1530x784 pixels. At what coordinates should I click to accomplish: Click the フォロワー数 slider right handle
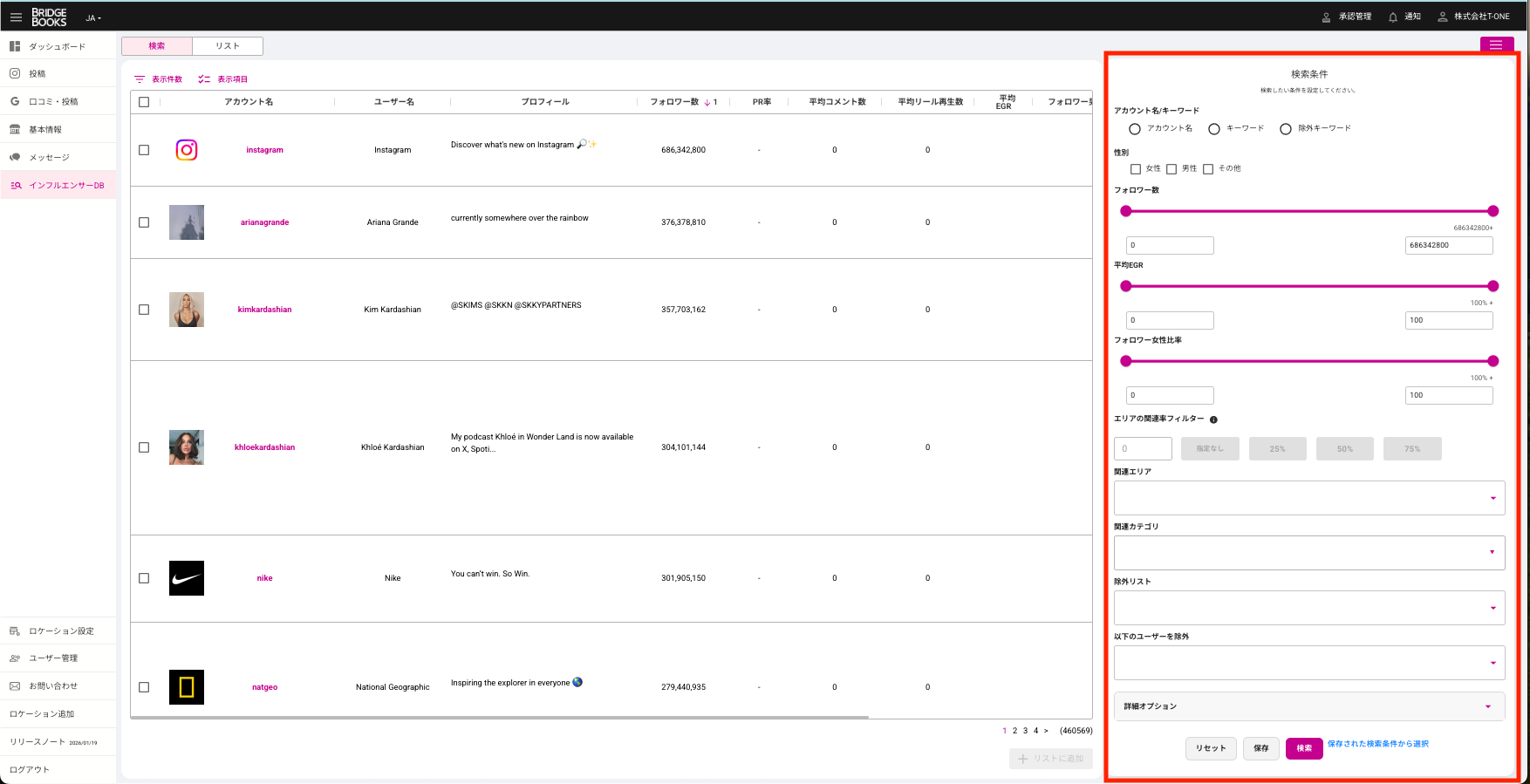coord(1492,211)
